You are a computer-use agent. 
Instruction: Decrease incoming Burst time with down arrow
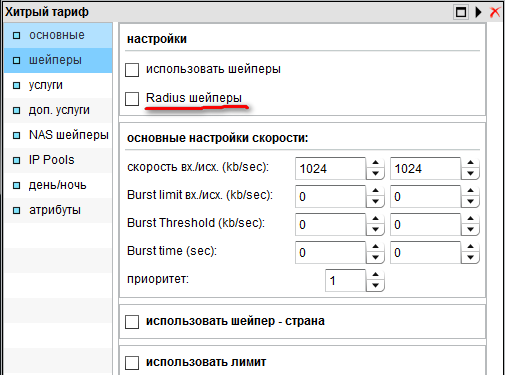pos(375,257)
